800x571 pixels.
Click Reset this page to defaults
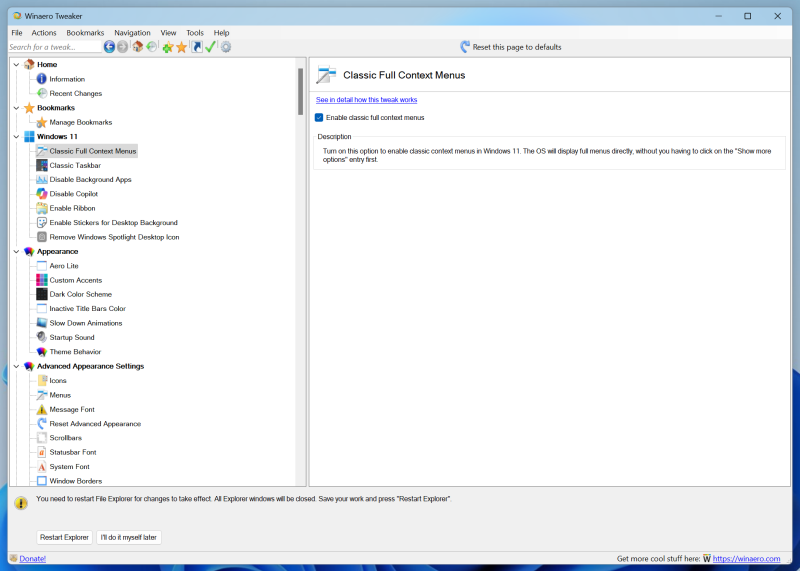511,47
